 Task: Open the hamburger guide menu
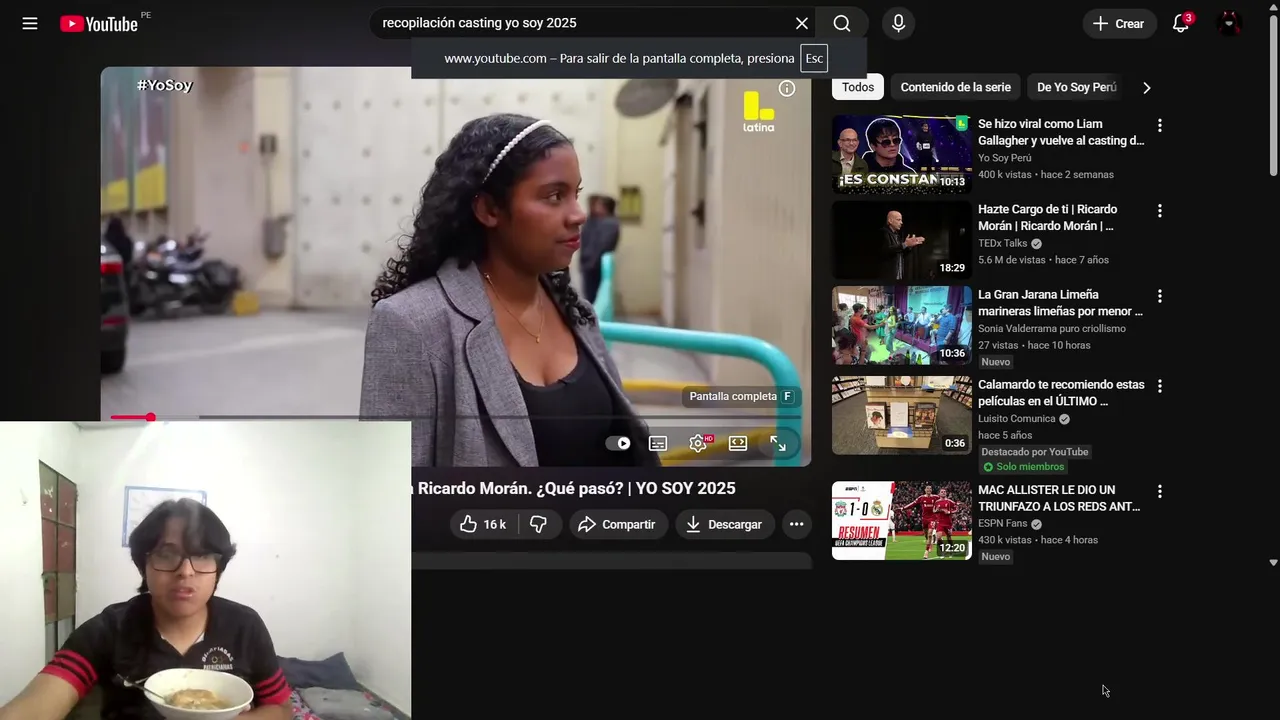tap(30, 23)
